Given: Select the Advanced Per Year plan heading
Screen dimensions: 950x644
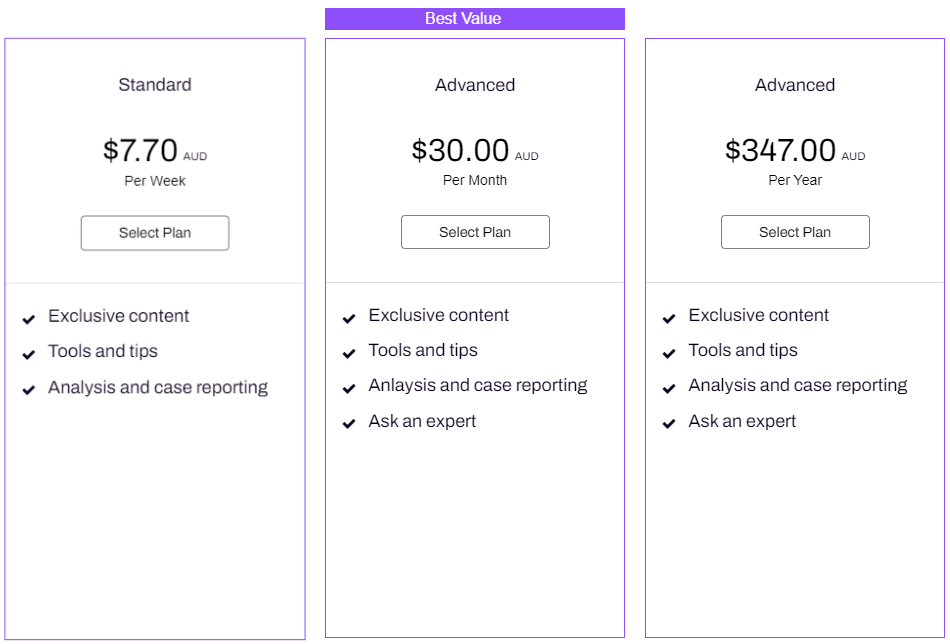Looking at the screenshot, I should coord(795,85).
